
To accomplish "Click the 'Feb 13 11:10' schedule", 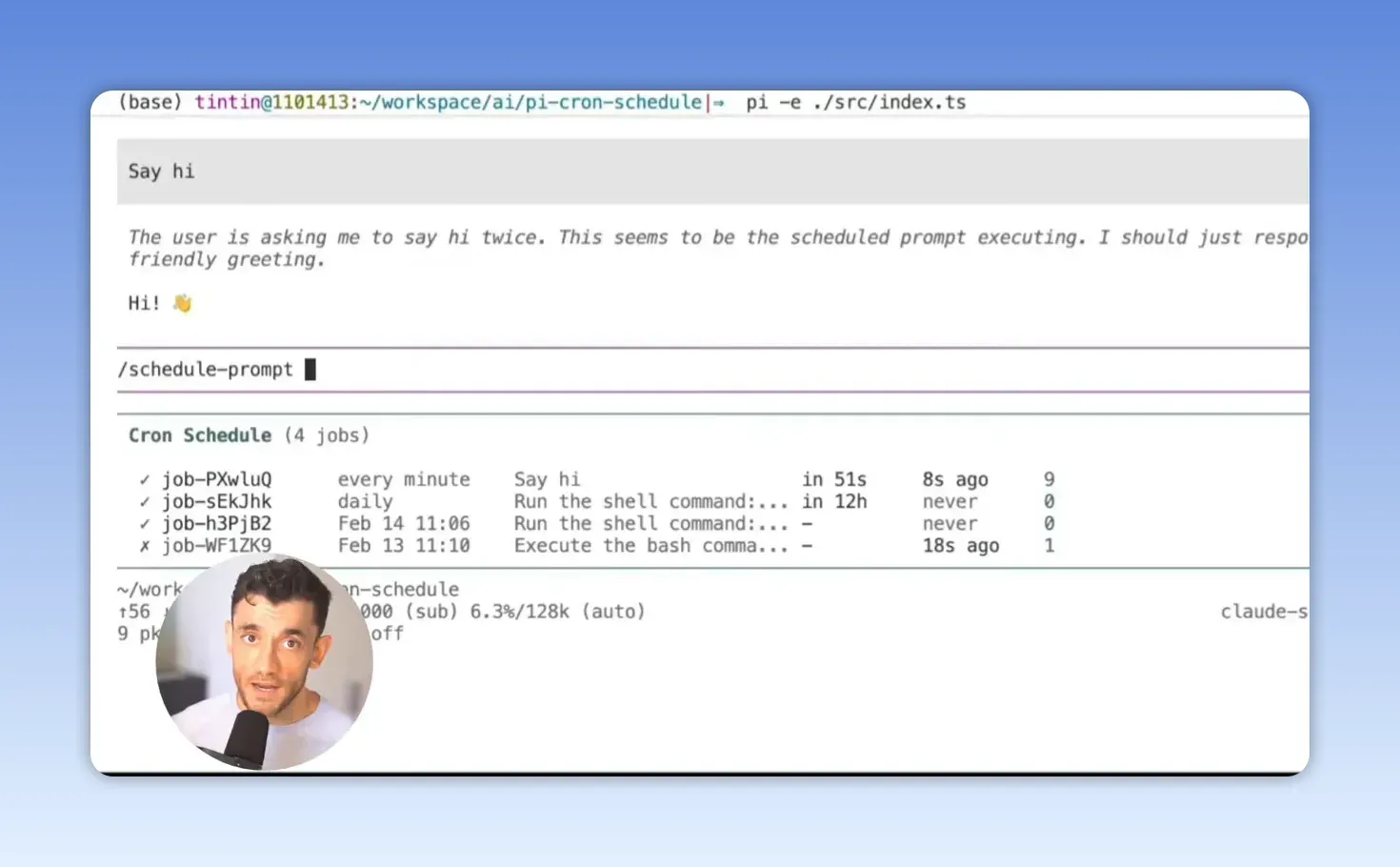I will (x=404, y=546).
